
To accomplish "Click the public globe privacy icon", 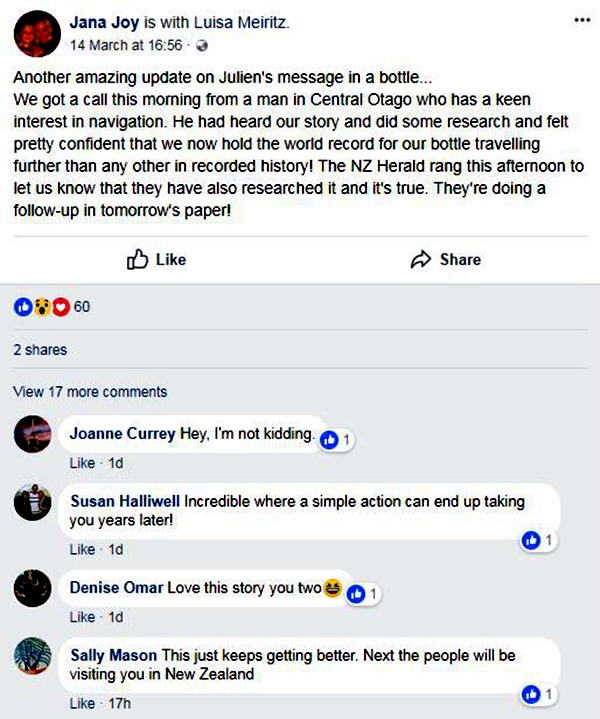I will [203, 45].
